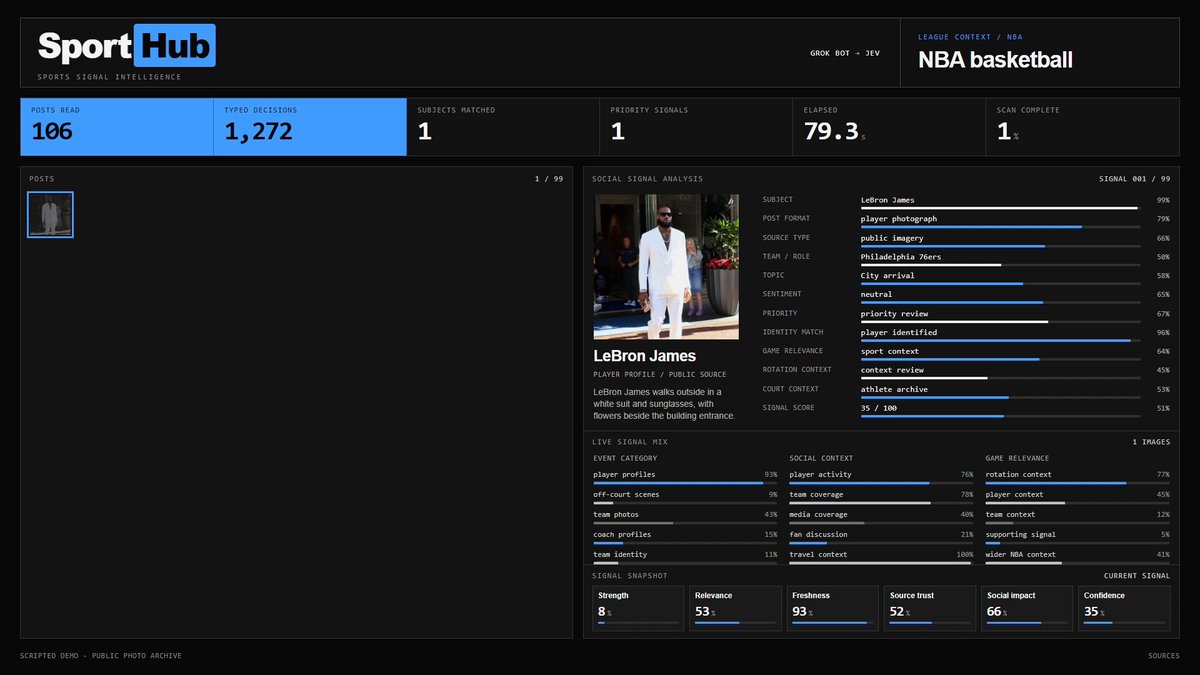1200x675 pixels.
Task: Click the "player photograph" post format value
Action: pyautogui.click(x=899, y=219)
